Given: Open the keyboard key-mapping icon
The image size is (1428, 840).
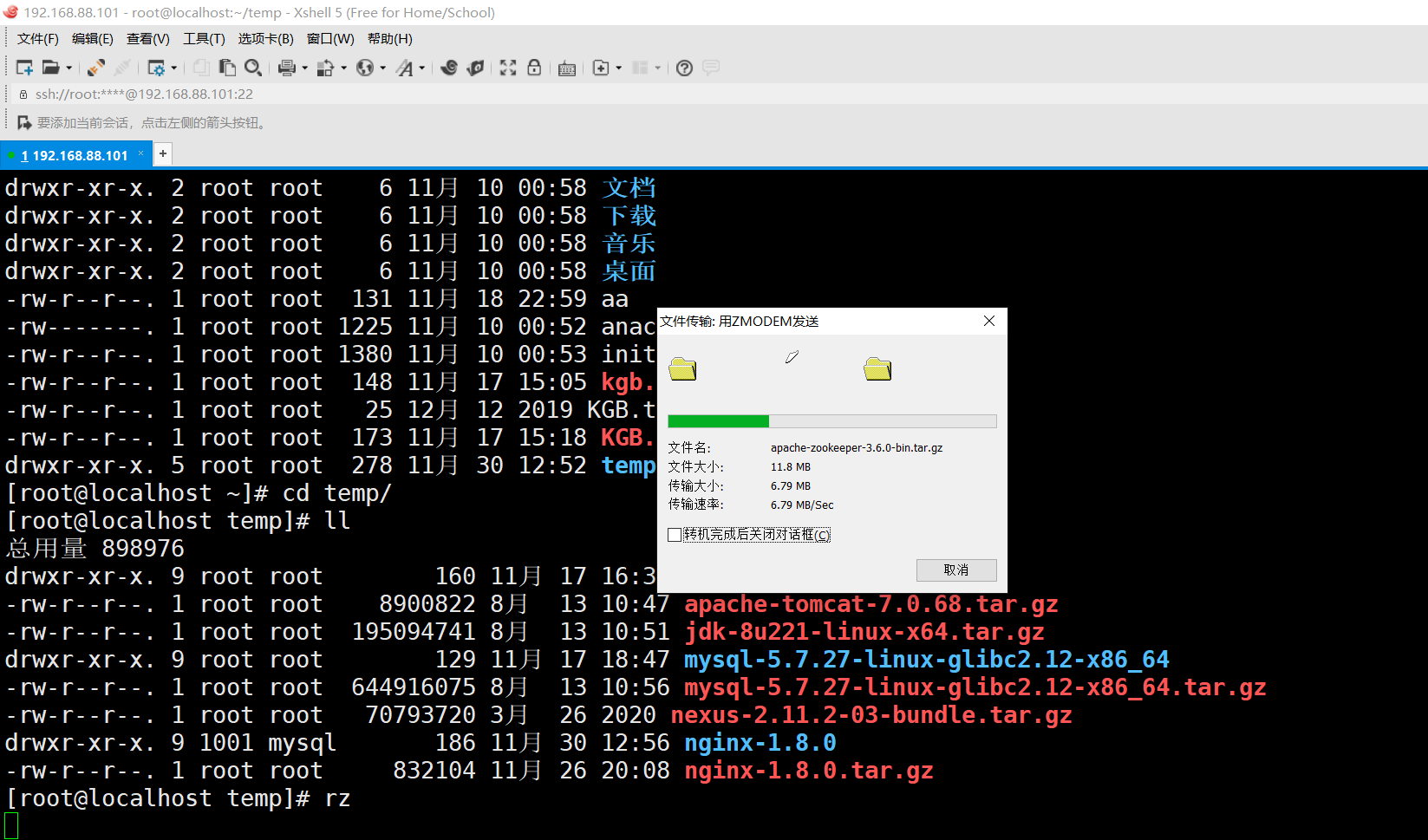Looking at the screenshot, I should (567, 68).
